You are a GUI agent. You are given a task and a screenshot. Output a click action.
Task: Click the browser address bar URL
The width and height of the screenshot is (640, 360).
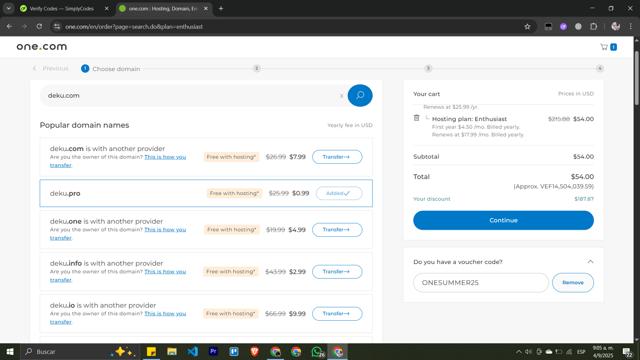134,27
